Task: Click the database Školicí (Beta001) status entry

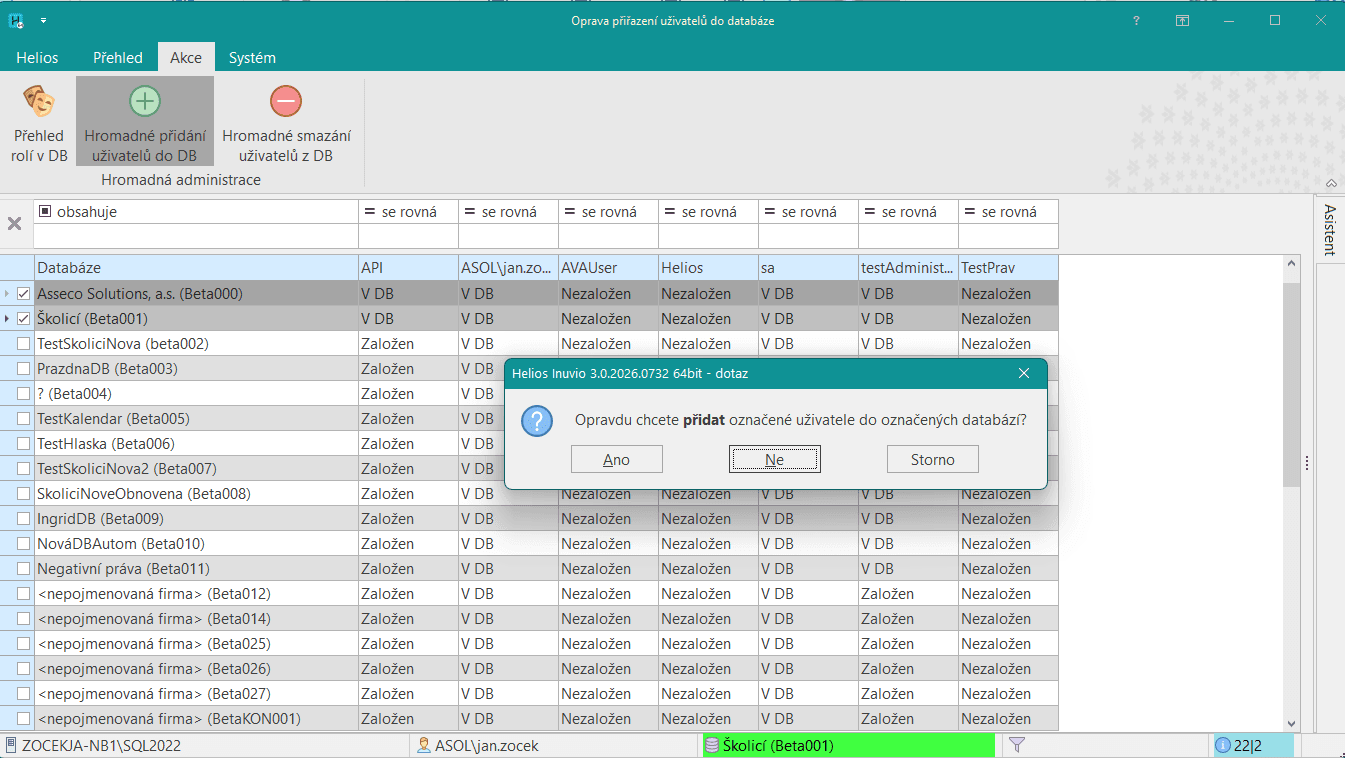Action: pyautogui.click(x=849, y=745)
